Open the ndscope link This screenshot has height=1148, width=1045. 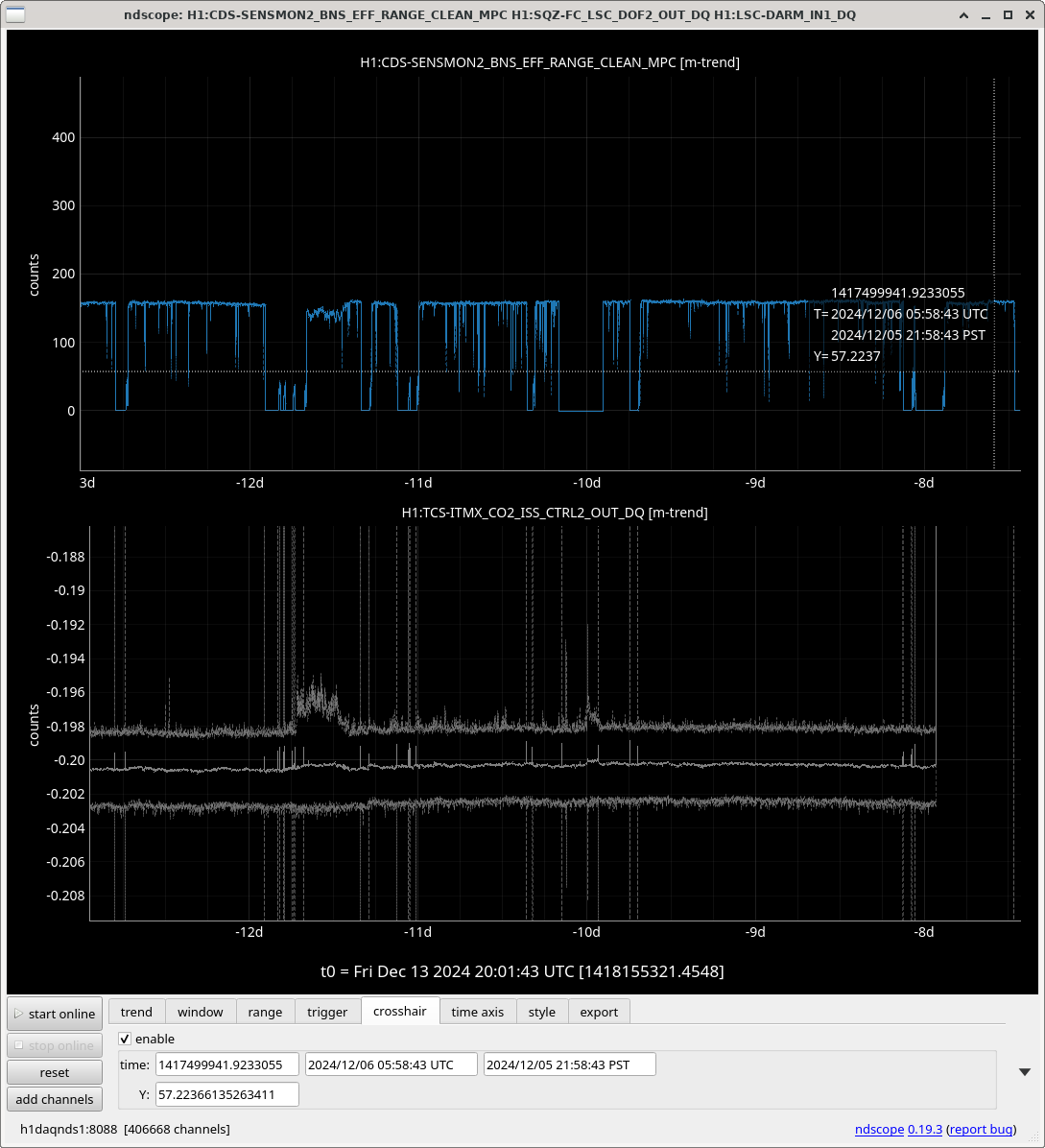879,1129
